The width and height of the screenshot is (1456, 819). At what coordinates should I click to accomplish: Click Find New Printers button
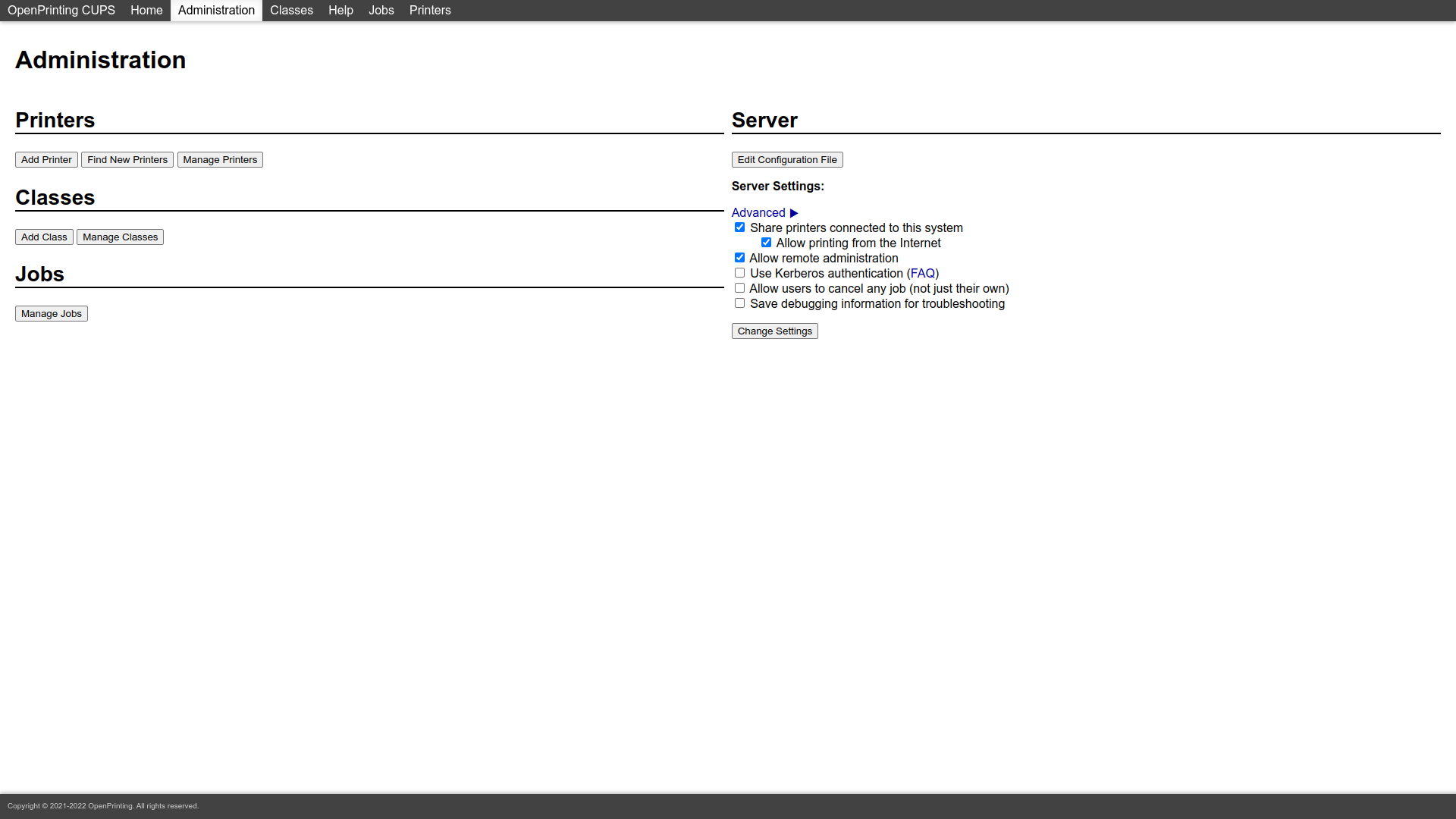(x=127, y=160)
